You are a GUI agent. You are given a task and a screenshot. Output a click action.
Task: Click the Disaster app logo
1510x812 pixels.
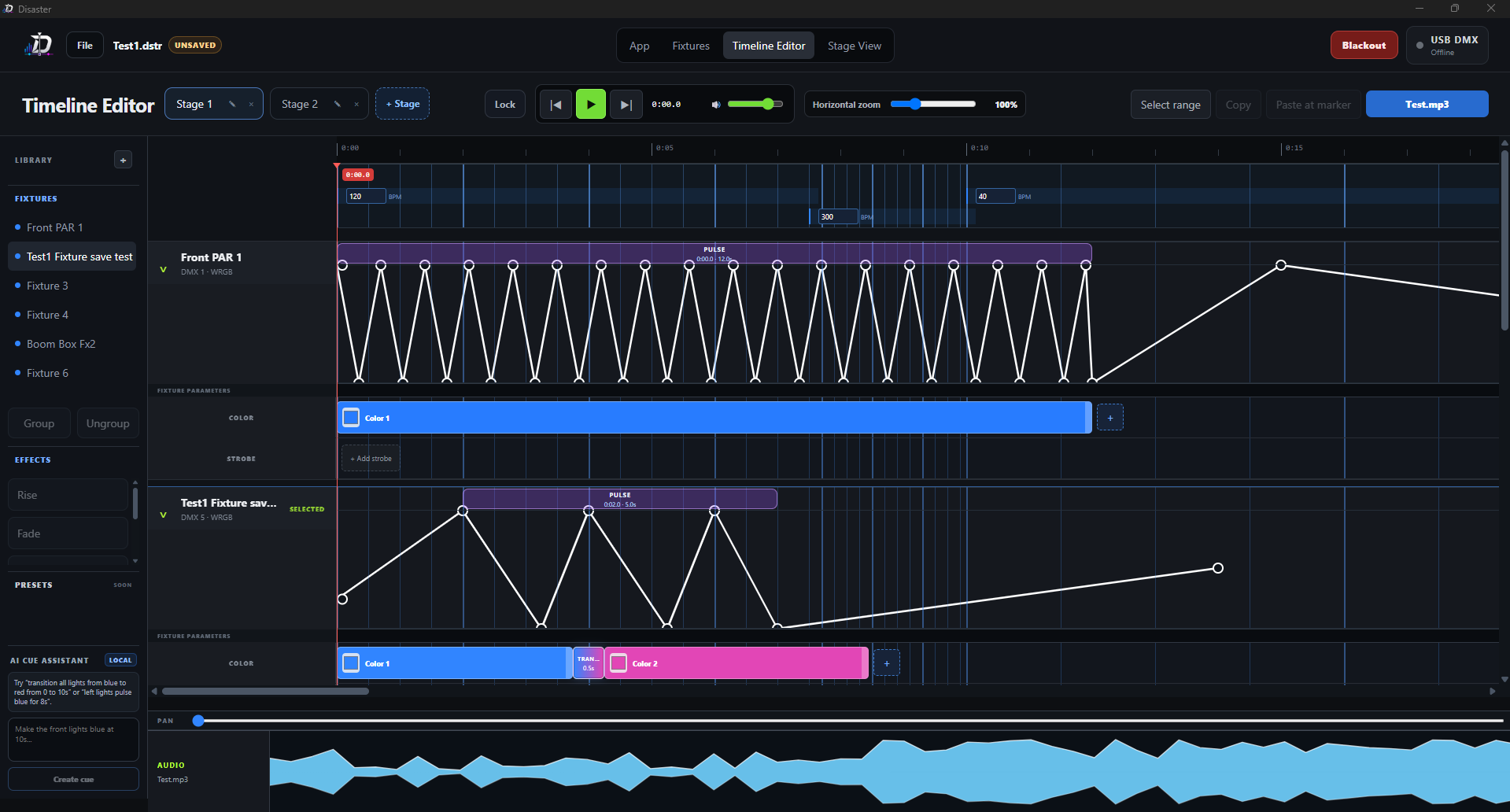tap(38, 45)
